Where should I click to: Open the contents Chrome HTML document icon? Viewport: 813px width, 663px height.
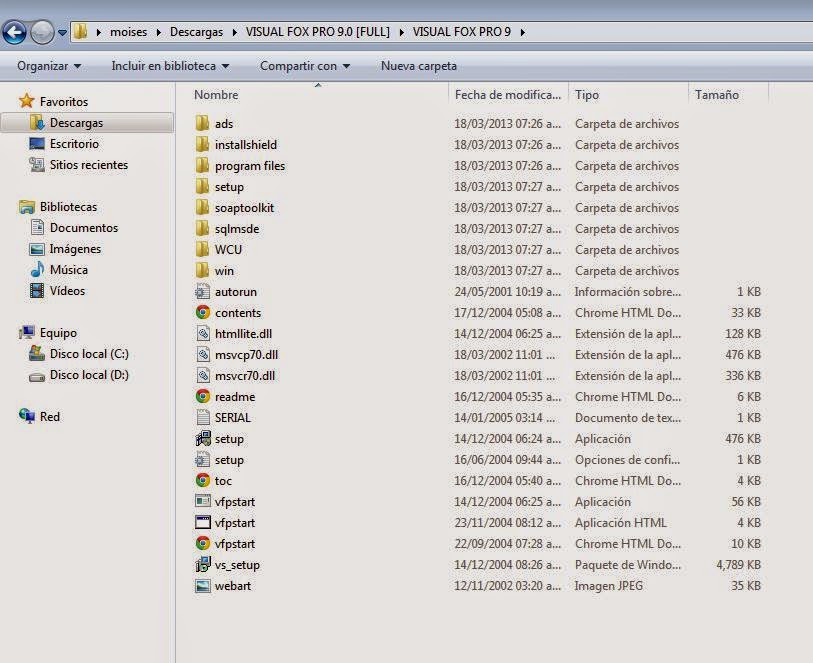[203, 312]
